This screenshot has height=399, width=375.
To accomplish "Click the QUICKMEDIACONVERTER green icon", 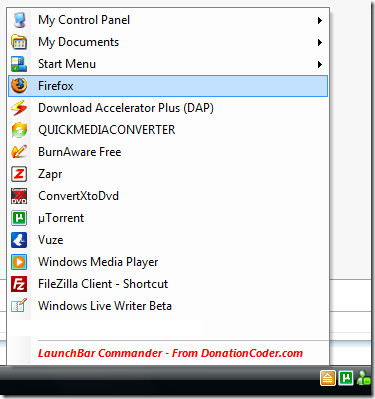I will 19,130.
